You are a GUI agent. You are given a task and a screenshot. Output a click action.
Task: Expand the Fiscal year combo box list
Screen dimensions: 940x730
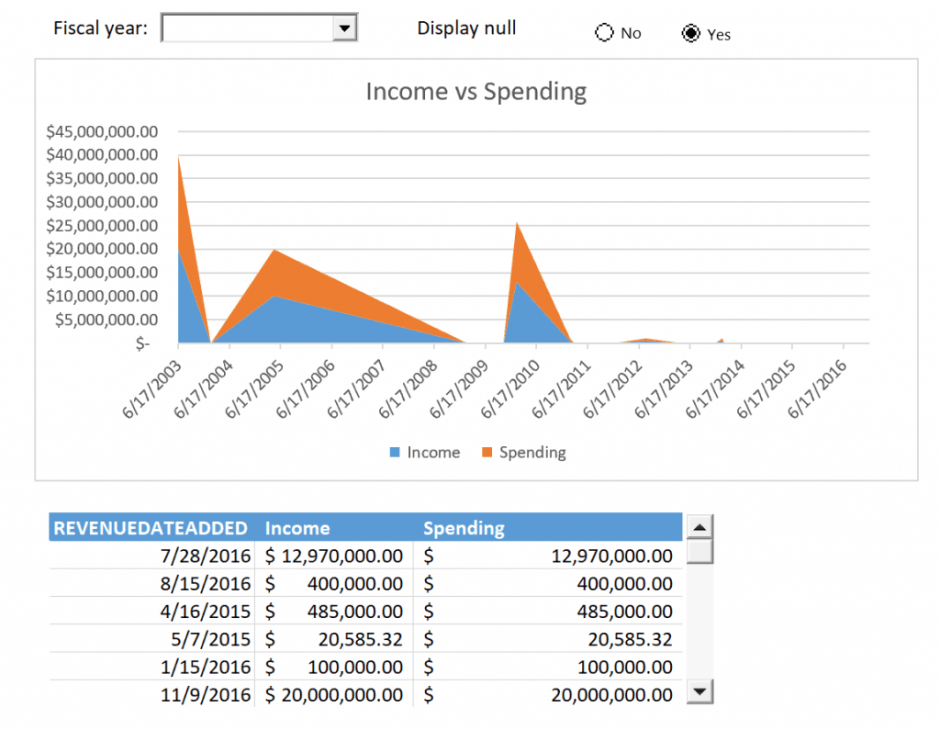click(344, 27)
